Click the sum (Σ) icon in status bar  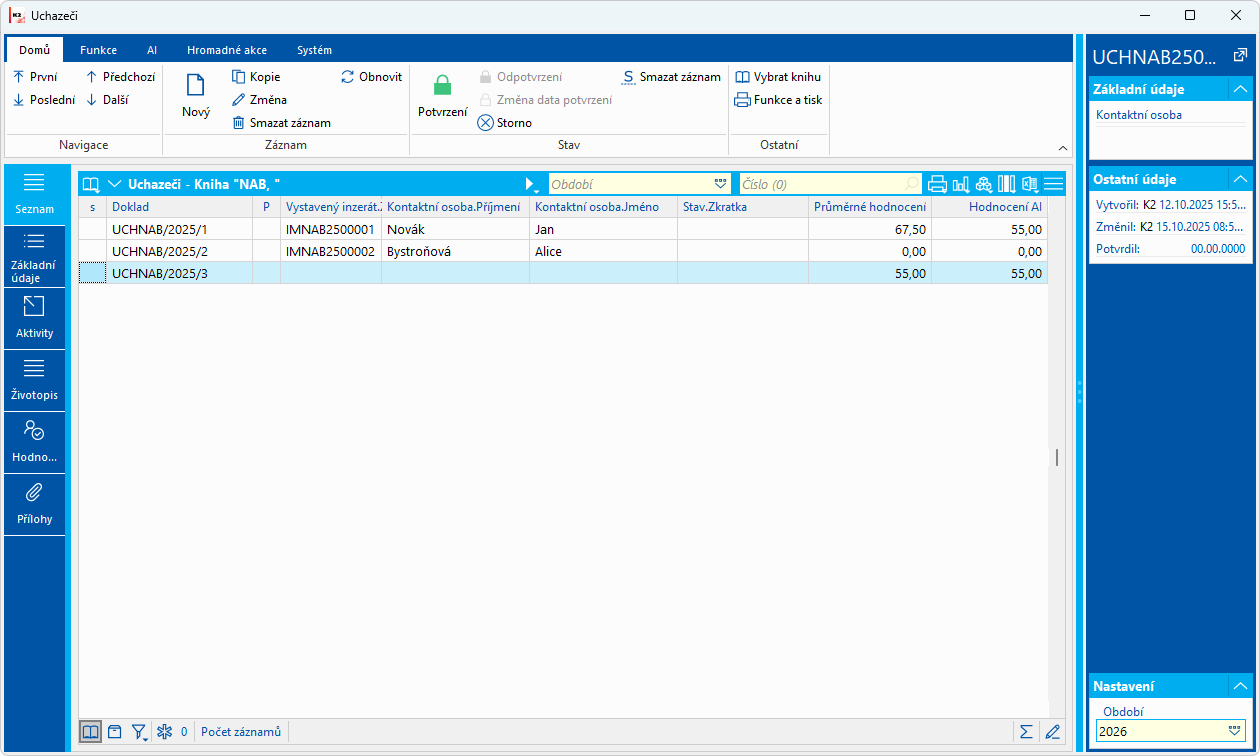(x=1026, y=732)
